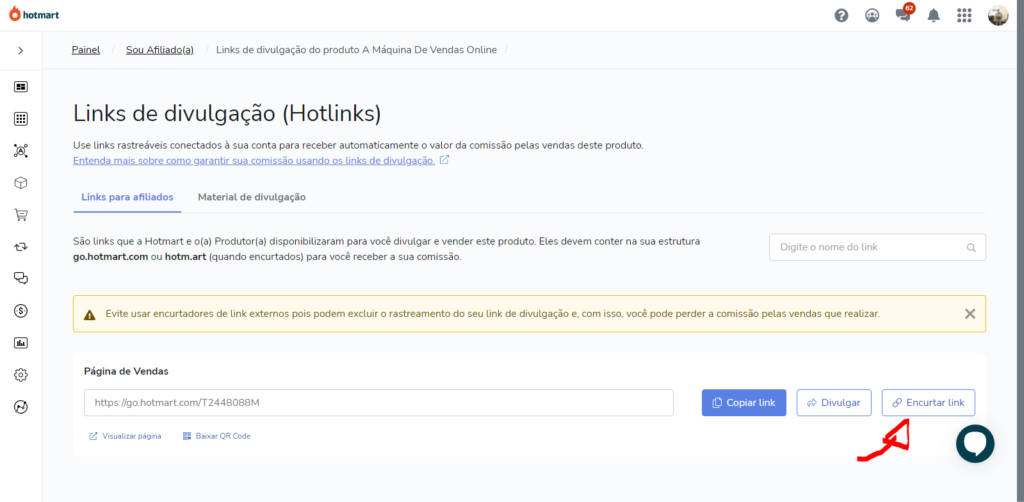
Task: Open the floating chat support bubble
Action: point(975,444)
